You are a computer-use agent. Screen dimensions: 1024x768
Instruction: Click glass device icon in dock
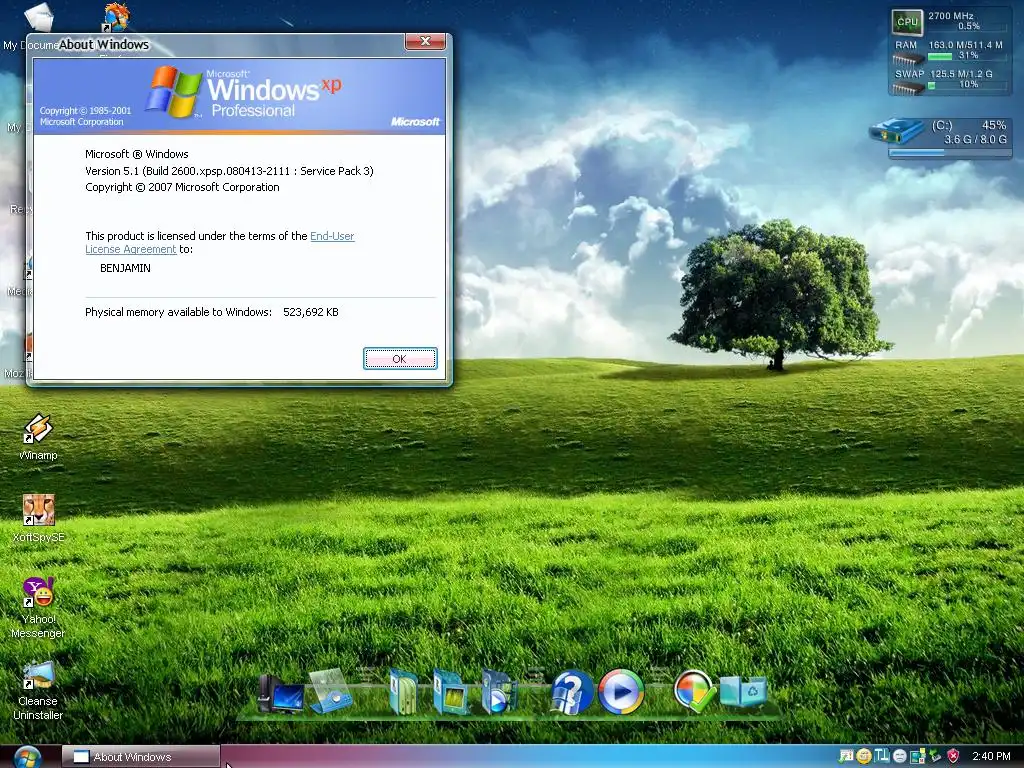pos(331,690)
